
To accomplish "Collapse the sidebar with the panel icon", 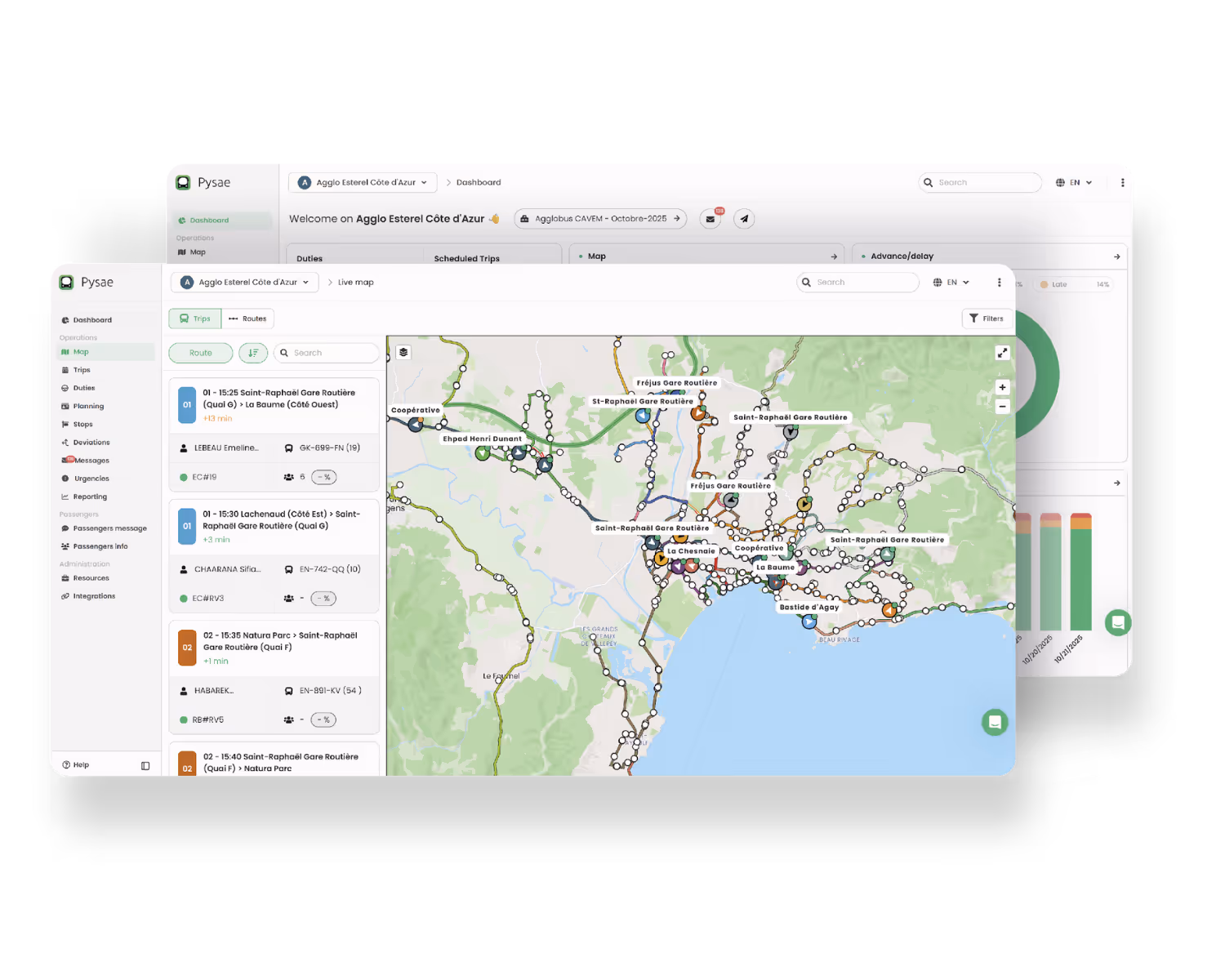I will [145, 766].
